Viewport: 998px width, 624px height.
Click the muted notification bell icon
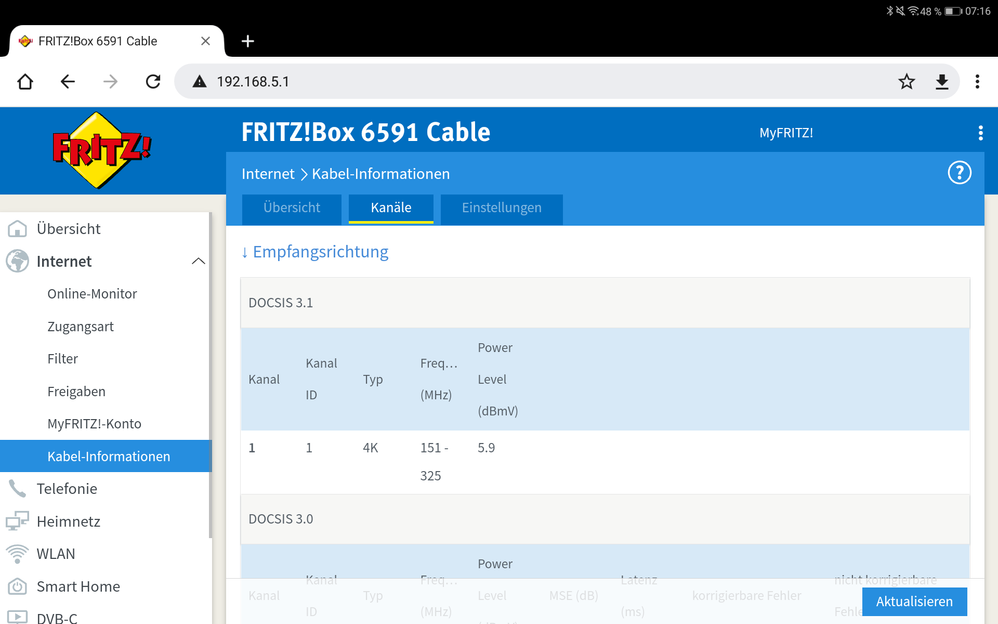tap(900, 11)
